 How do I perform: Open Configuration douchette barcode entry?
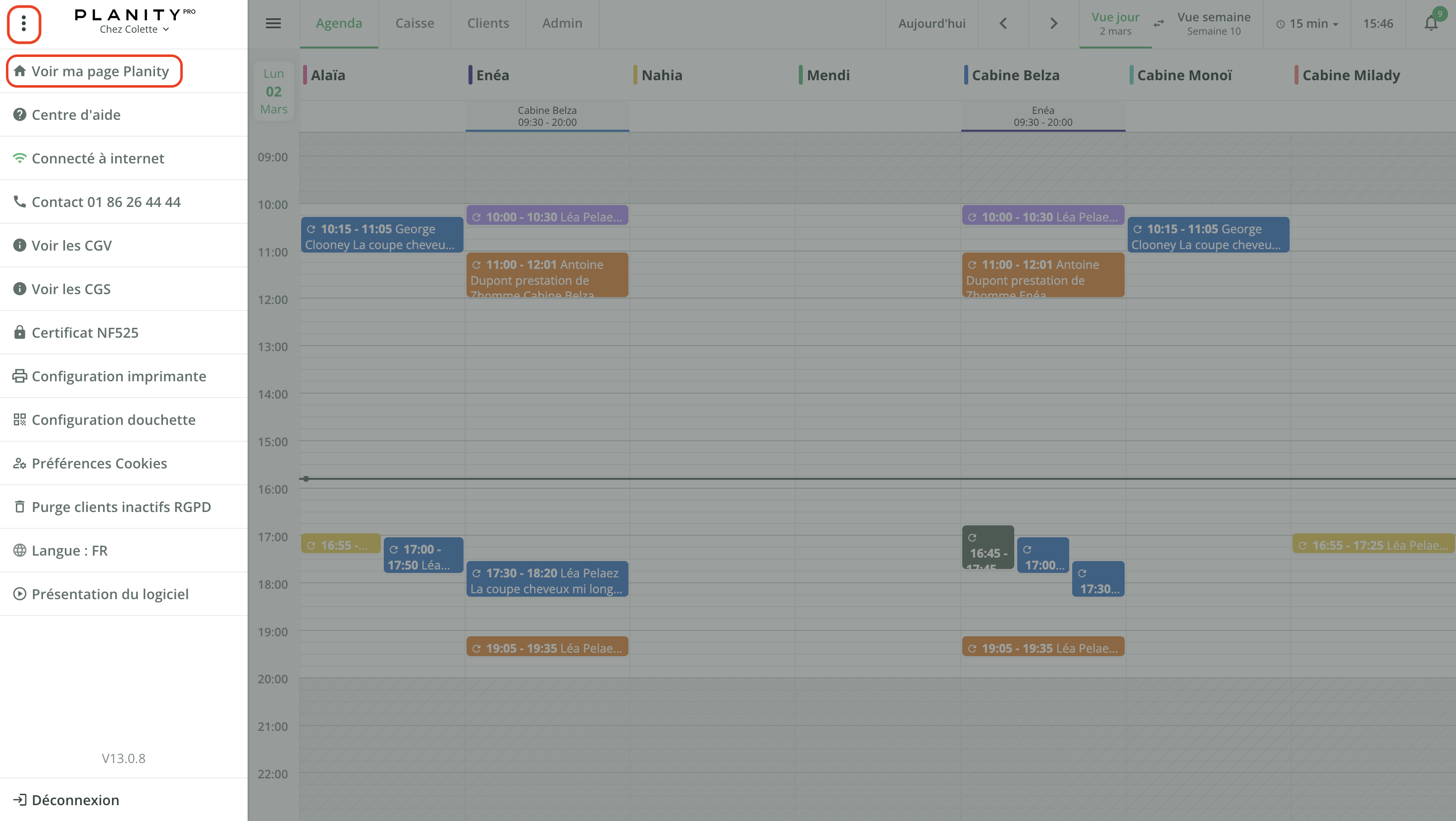pyautogui.click(x=113, y=420)
